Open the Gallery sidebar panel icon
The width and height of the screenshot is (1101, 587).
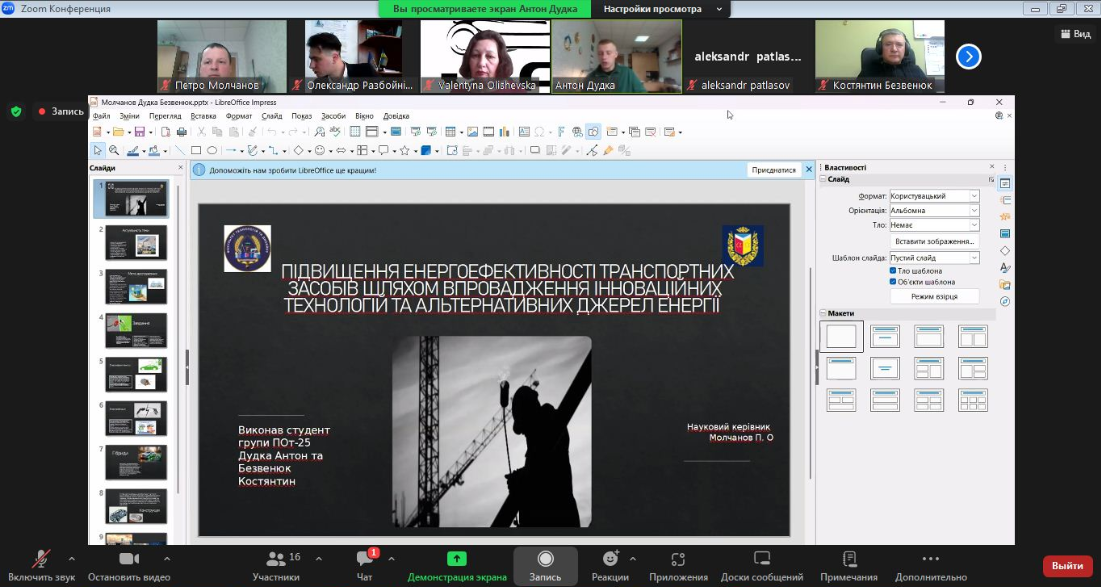click(1005, 285)
